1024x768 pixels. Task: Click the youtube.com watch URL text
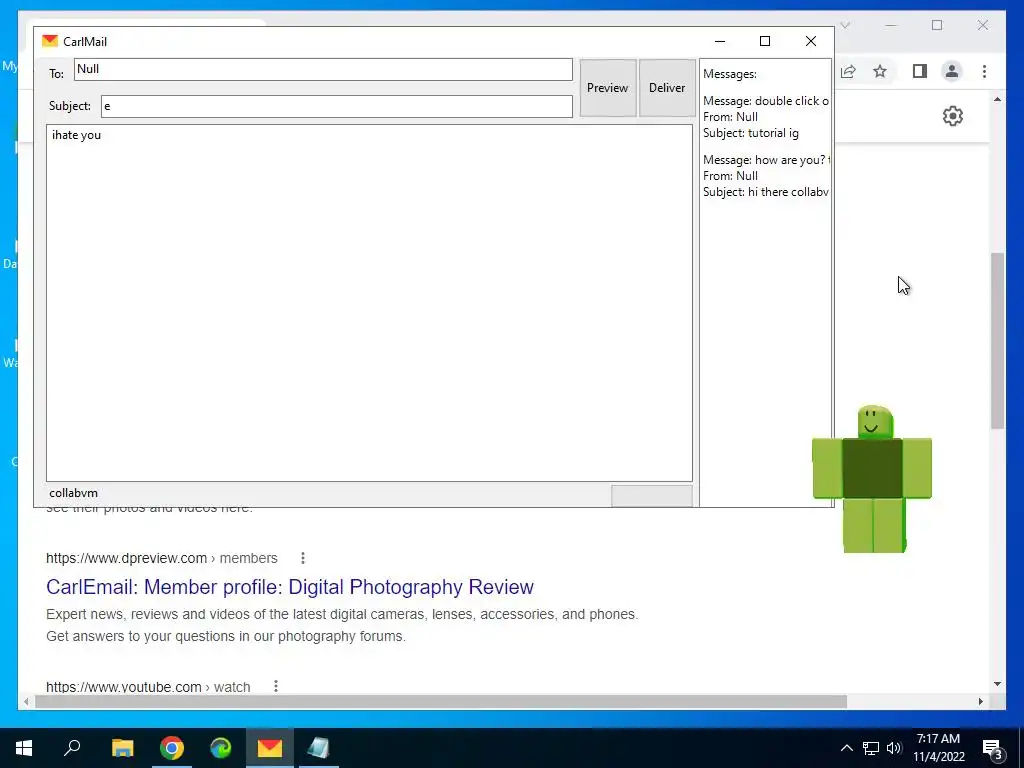(148, 686)
